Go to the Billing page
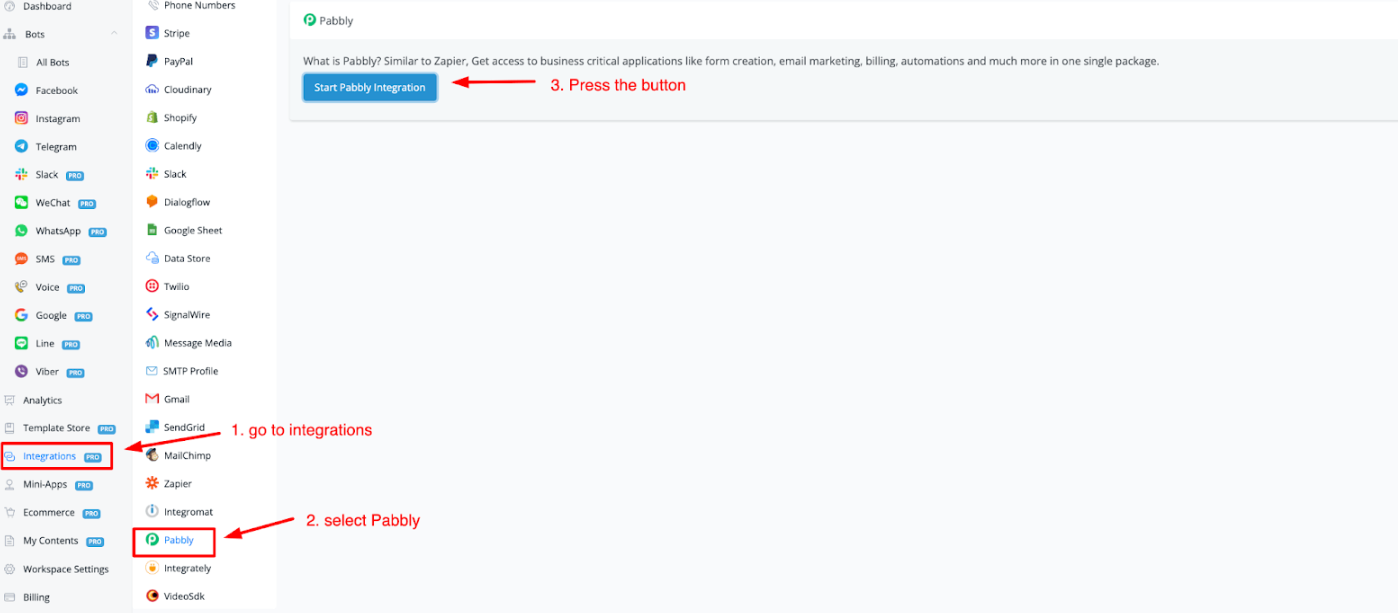Screen dimensions: 1398x613 pyautogui.click(x=36, y=597)
